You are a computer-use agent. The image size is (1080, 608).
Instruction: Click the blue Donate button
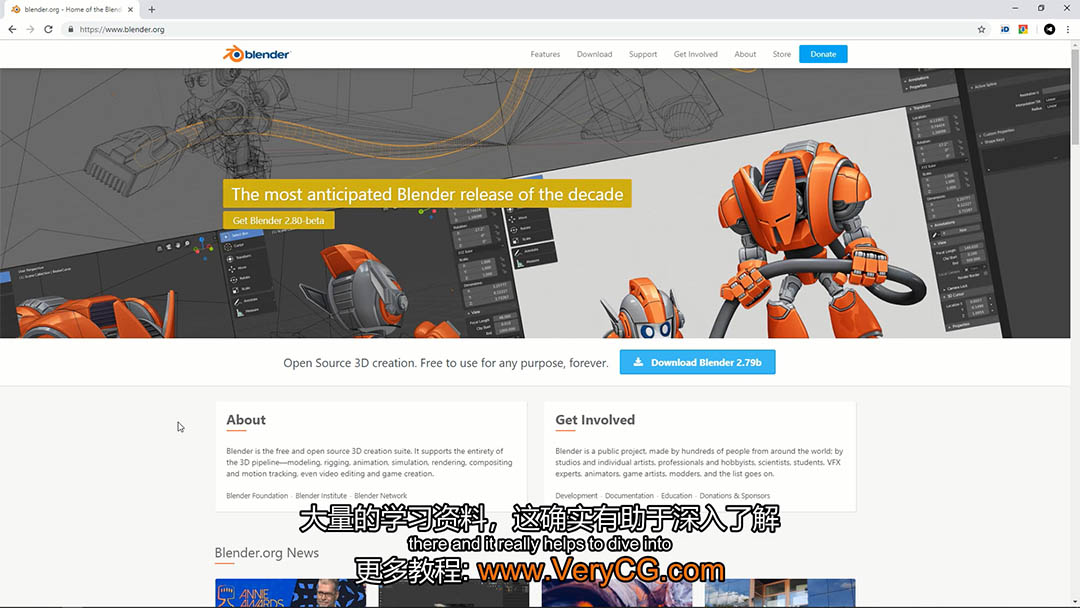coord(823,54)
